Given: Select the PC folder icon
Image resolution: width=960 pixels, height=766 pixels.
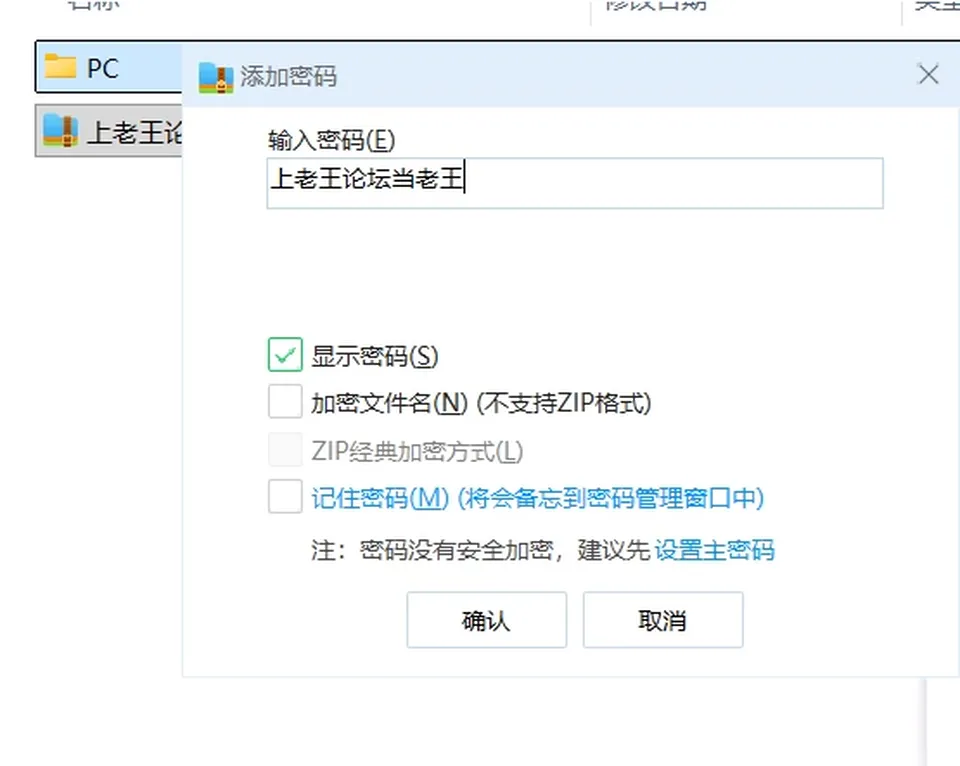Looking at the screenshot, I should [x=61, y=66].
